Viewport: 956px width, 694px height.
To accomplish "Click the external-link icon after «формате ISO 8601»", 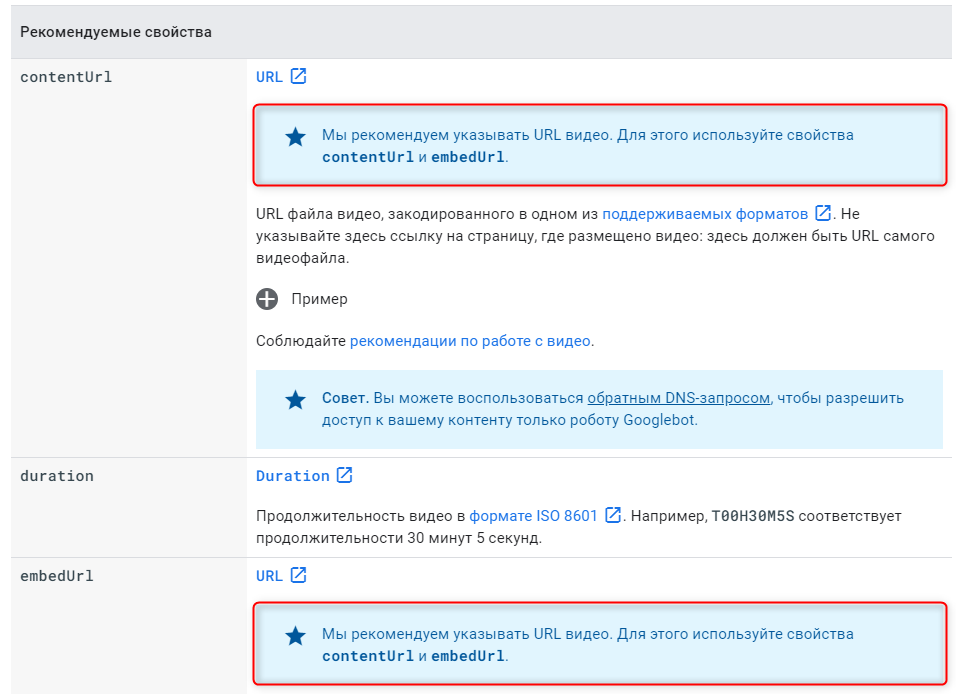I will click(613, 516).
